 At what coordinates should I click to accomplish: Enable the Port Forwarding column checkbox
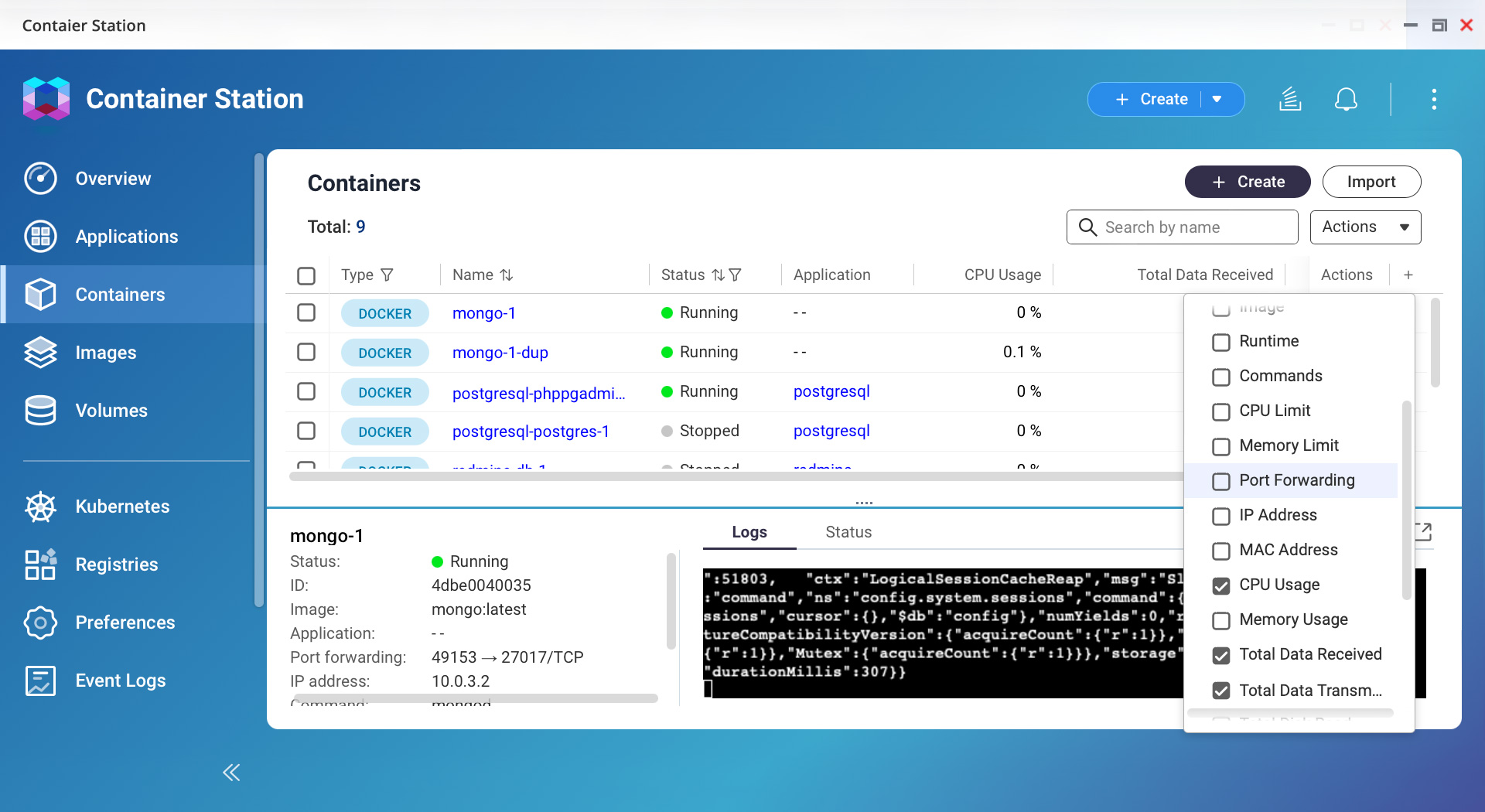1220,481
